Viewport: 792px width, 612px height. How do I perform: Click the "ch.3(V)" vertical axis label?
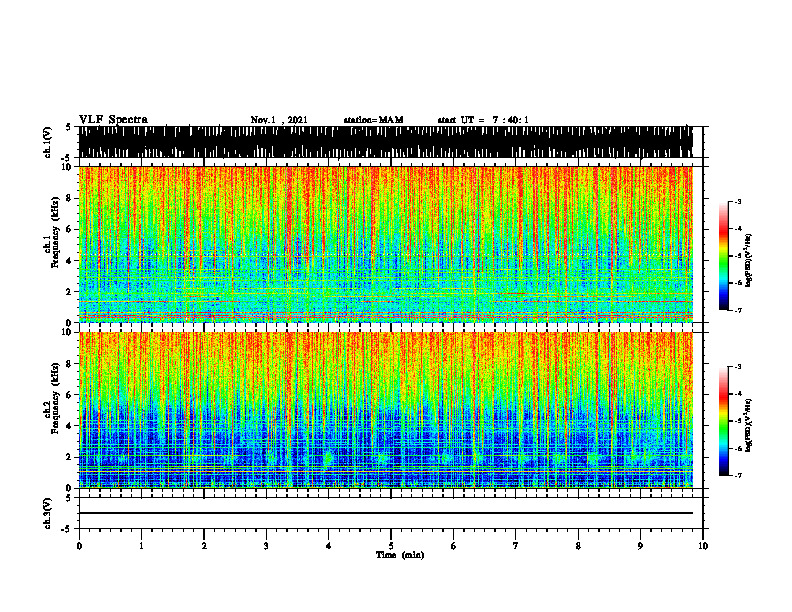pos(47,513)
